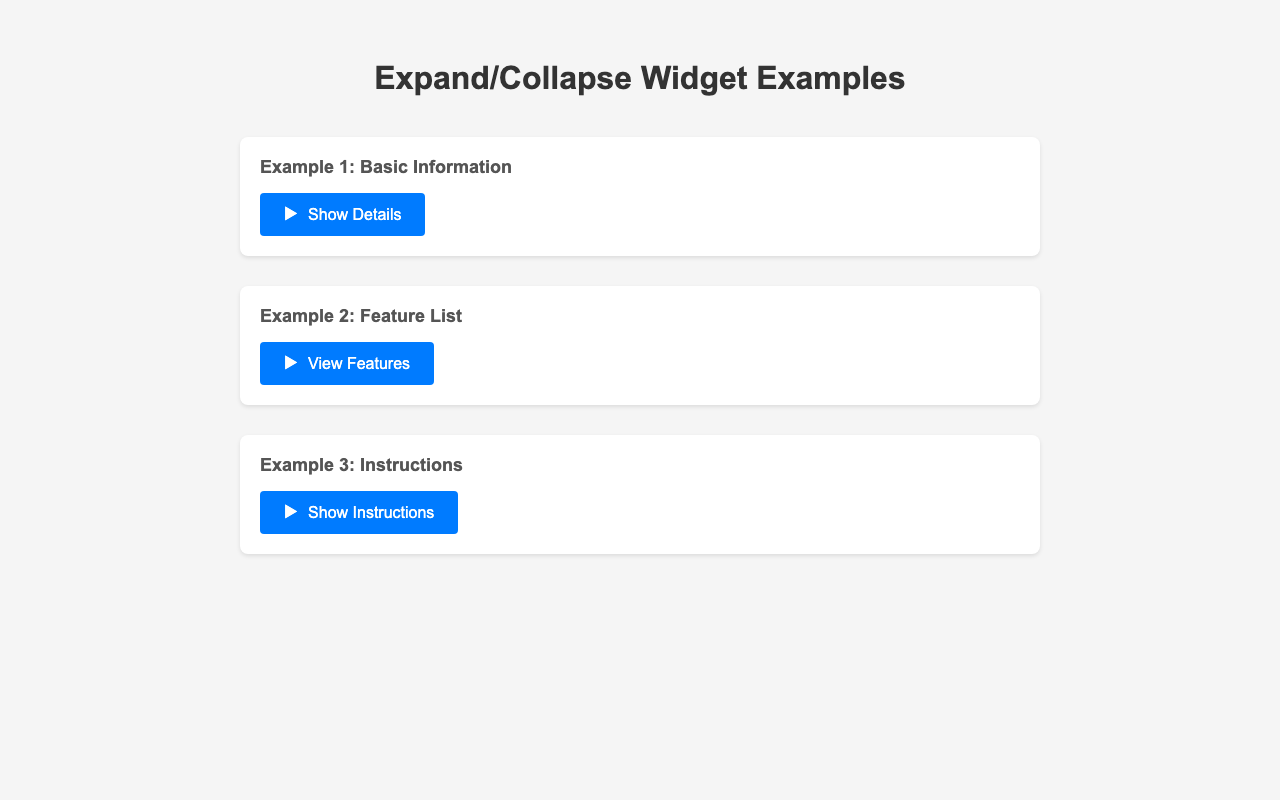This screenshot has height=800, width=1280.
Task: Click the triangle icon beside Show Details
Action: pos(291,214)
